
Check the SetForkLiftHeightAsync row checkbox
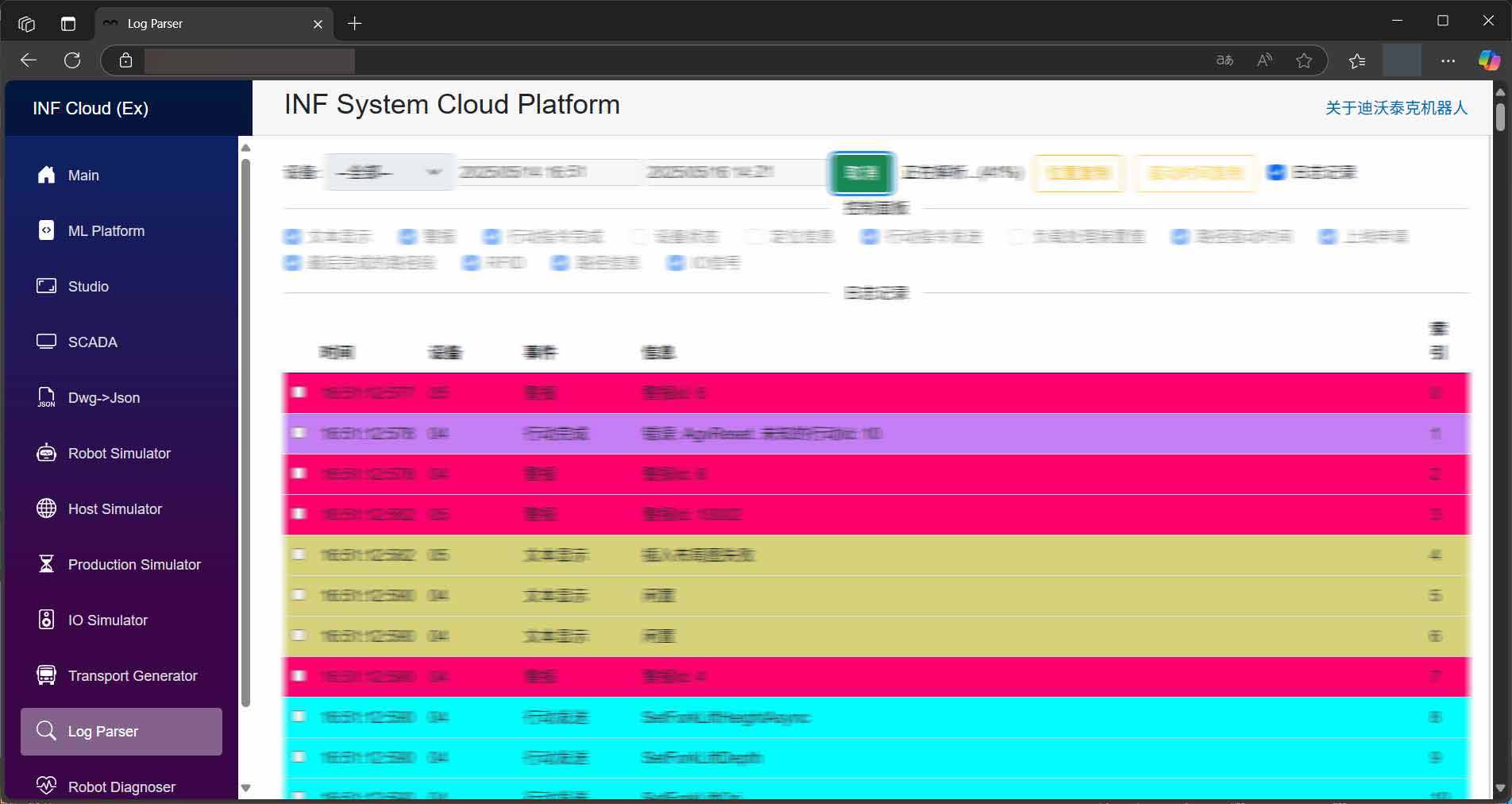[x=299, y=717]
